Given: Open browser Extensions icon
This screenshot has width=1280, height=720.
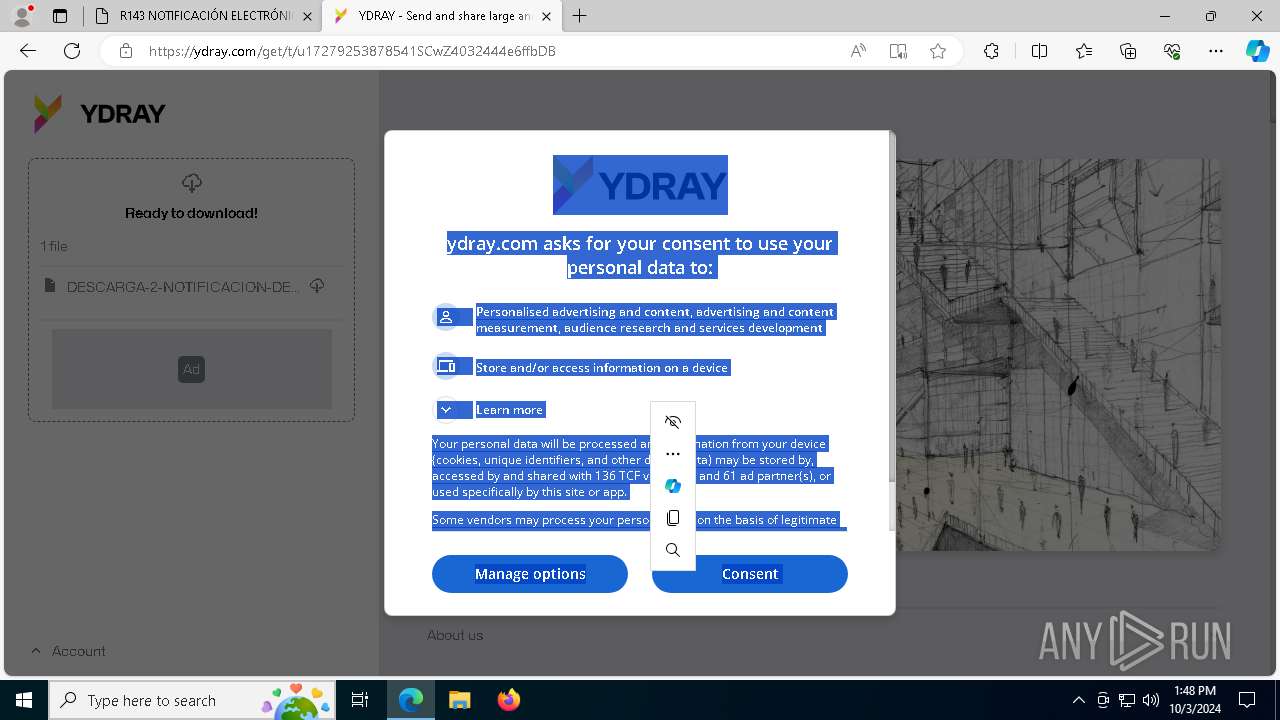Looking at the screenshot, I should (991, 51).
